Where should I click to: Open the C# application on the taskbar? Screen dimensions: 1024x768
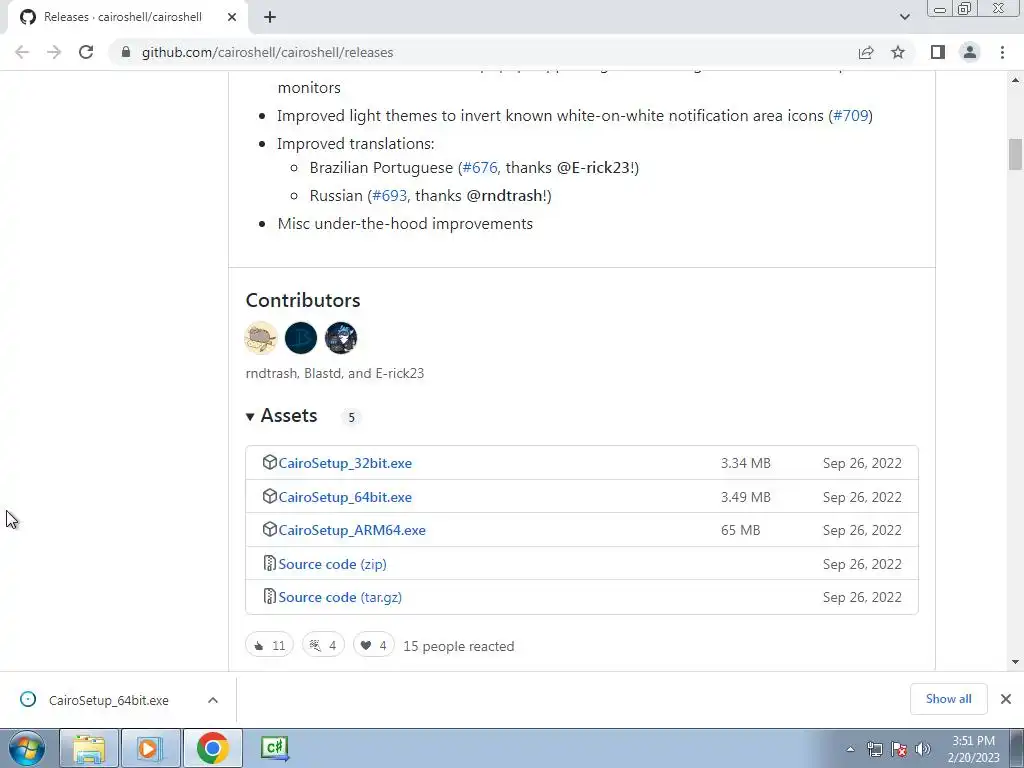[274, 748]
